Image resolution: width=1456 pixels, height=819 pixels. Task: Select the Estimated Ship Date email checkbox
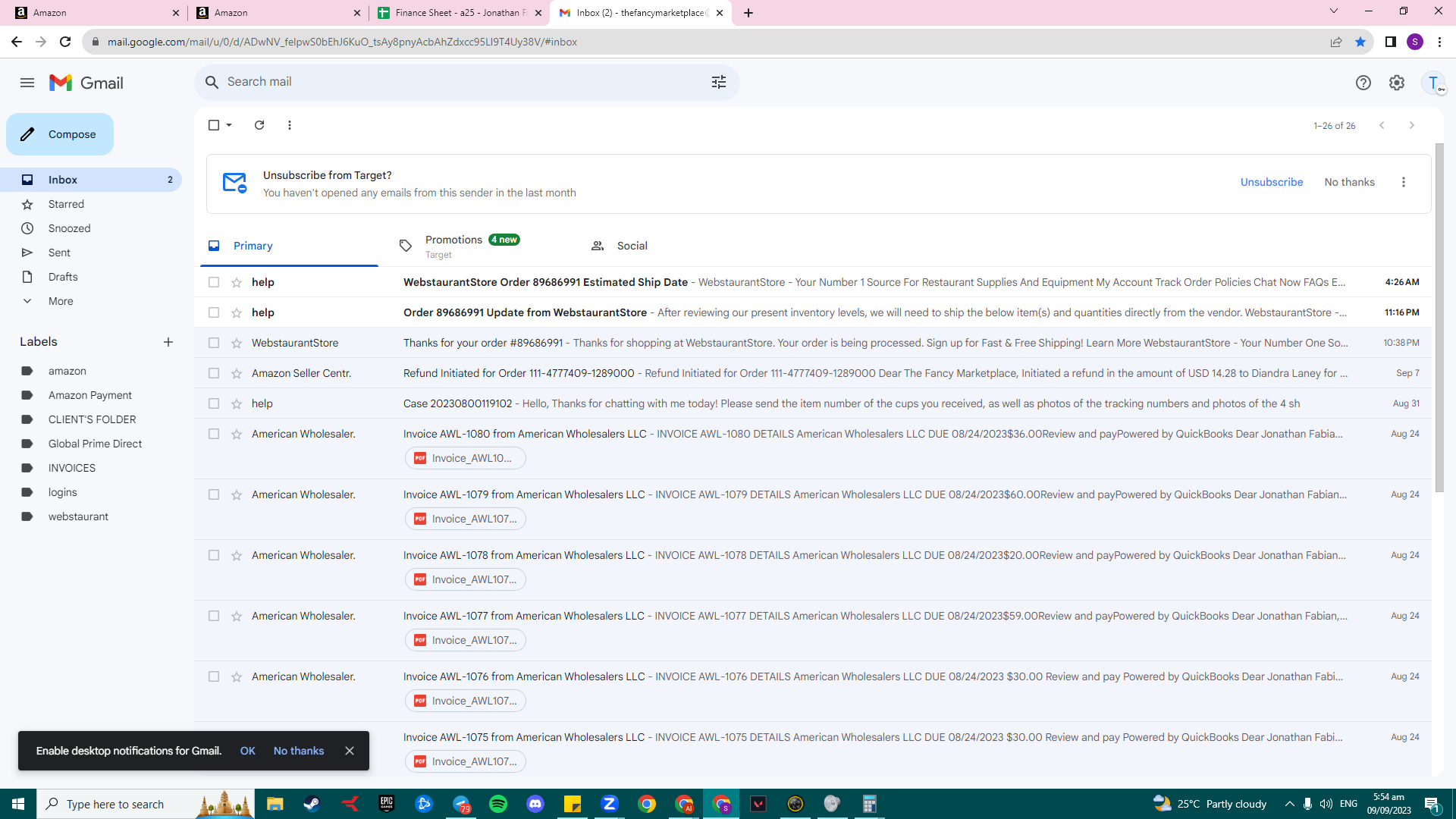click(x=214, y=283)
